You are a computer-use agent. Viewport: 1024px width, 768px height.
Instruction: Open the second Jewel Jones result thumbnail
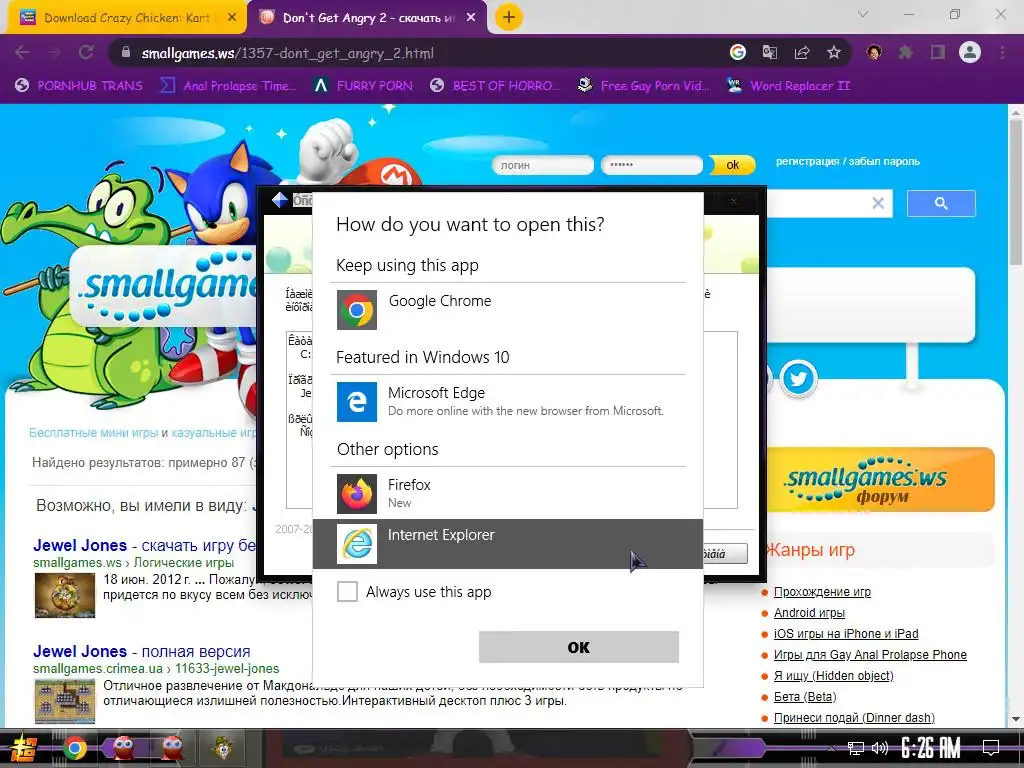(x=65, y=701)
